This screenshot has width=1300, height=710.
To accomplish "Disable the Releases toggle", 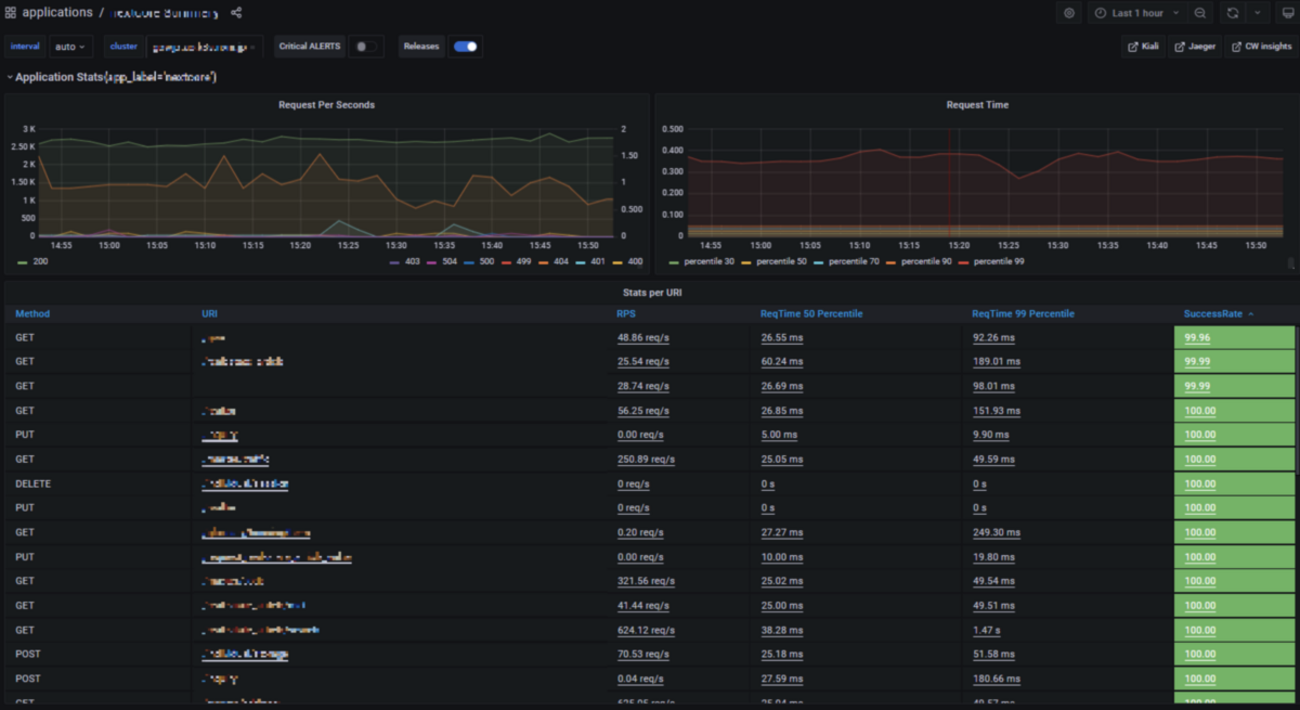I will tap(465, 46).
